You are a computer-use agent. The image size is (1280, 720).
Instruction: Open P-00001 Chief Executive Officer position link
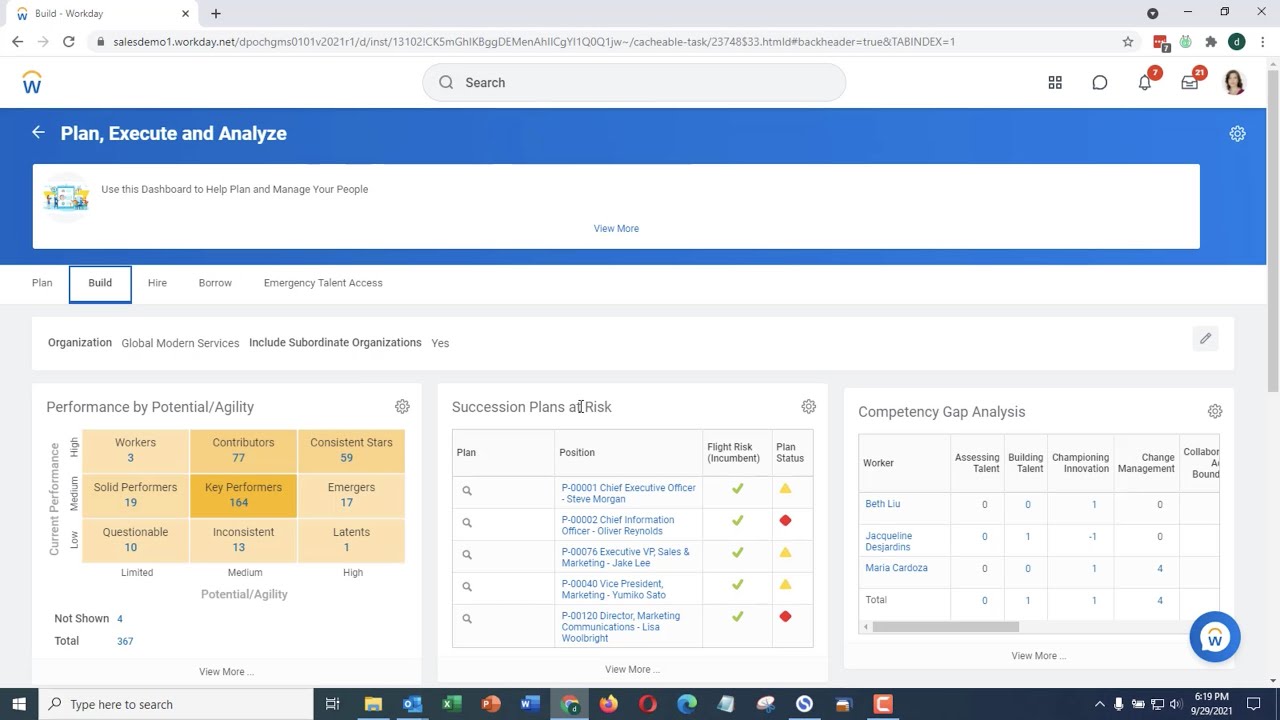tap(628, 493)
